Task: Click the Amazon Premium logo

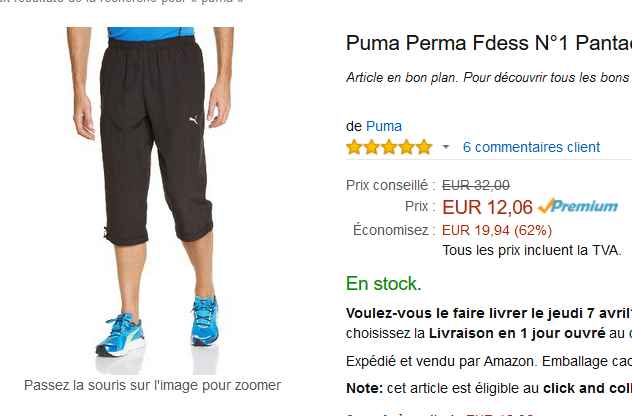Action: click(x=577, y=206)
